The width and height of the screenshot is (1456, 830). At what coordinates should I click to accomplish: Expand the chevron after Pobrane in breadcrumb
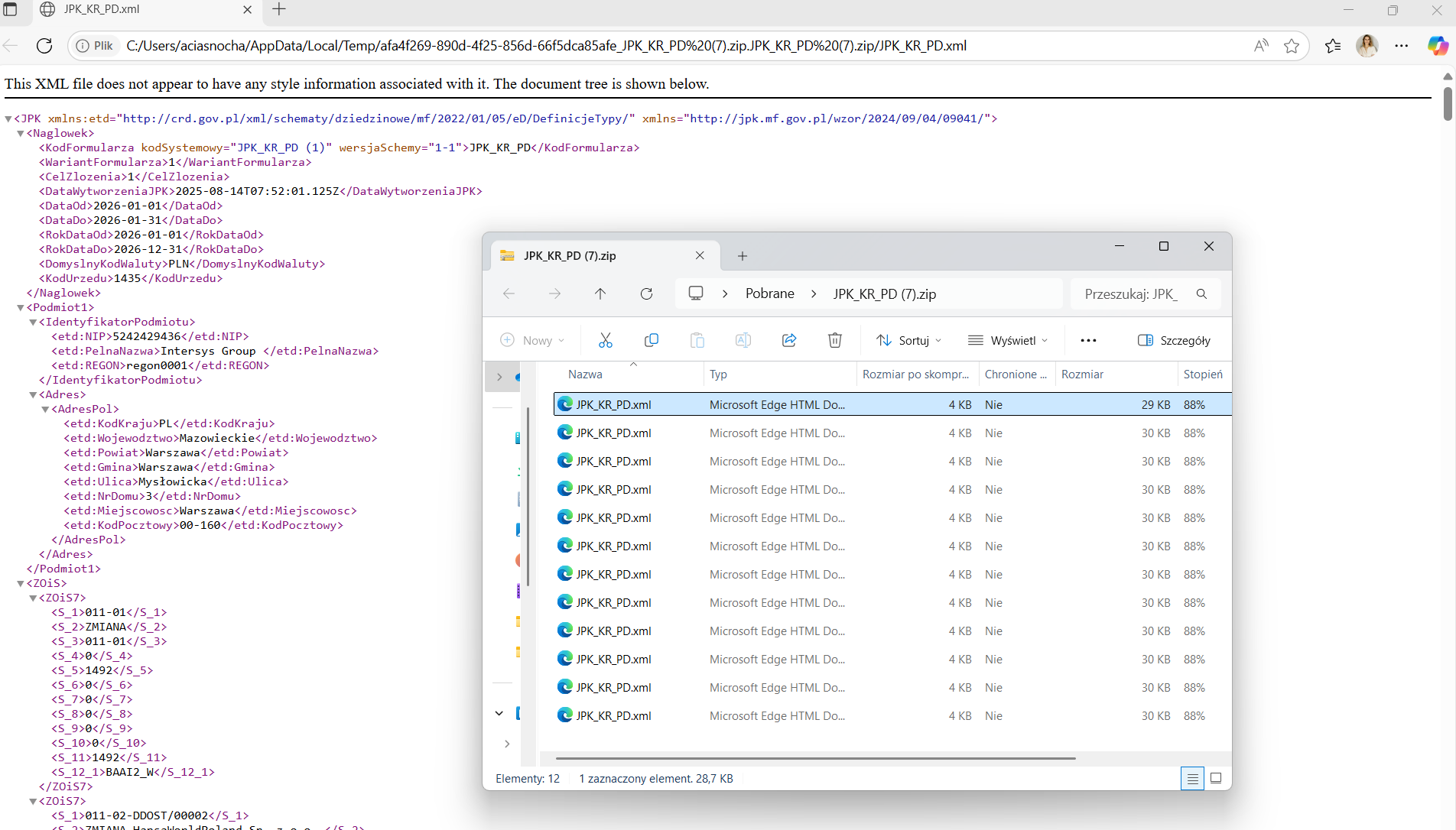(814, 293)
